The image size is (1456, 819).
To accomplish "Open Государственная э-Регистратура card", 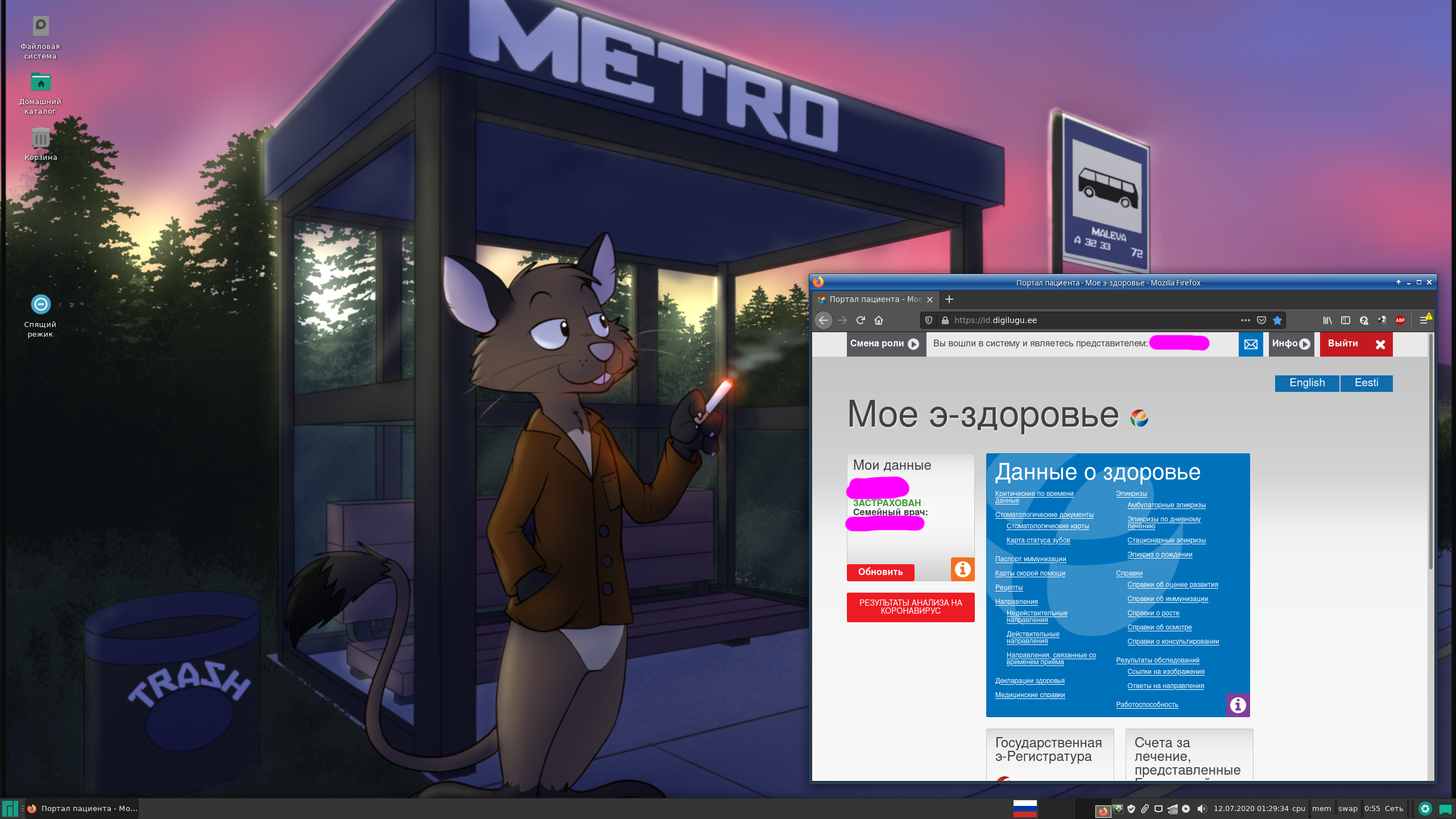I will coord(1050,755).
